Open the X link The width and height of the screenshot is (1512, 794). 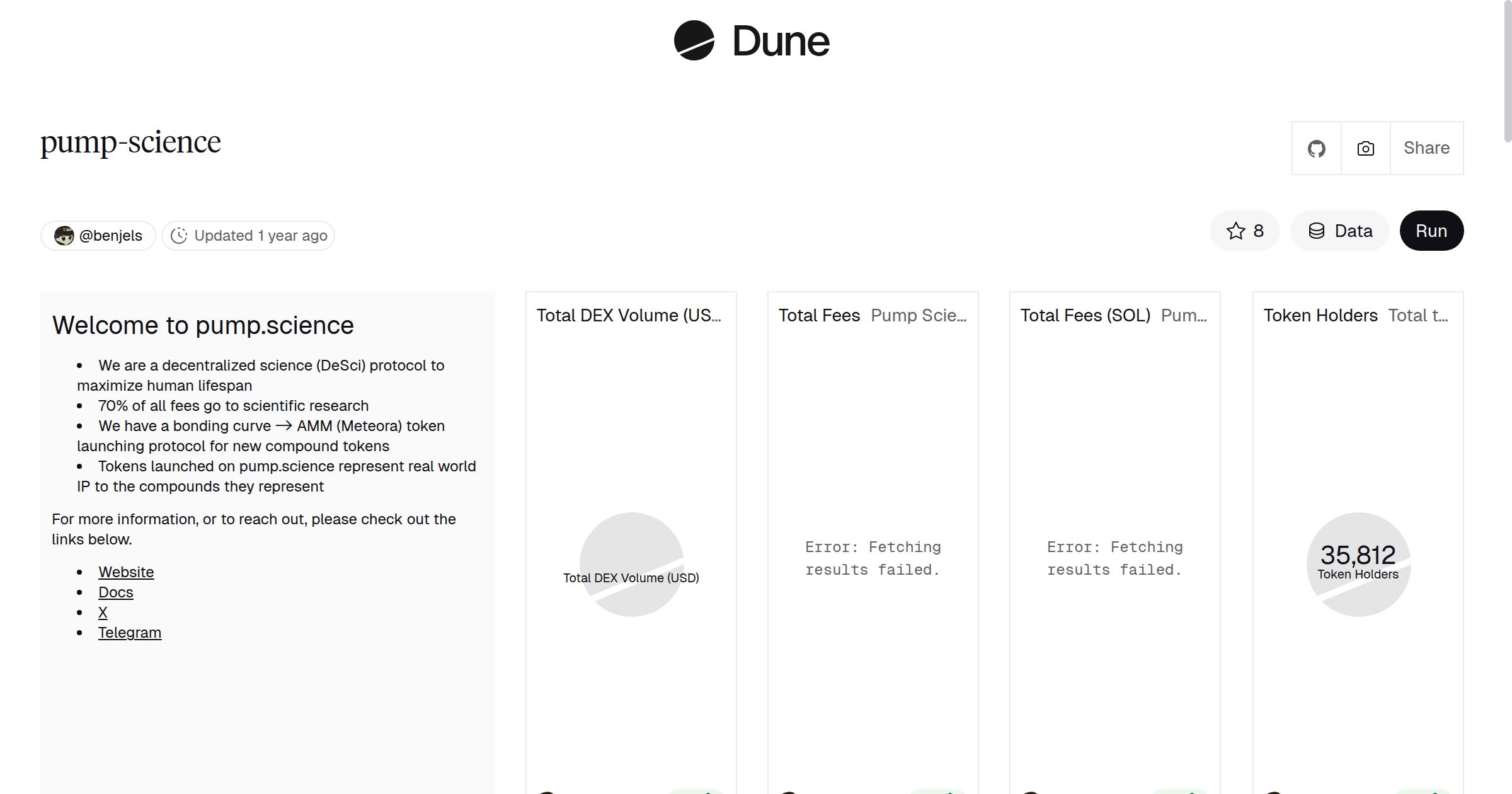[103, 613]
